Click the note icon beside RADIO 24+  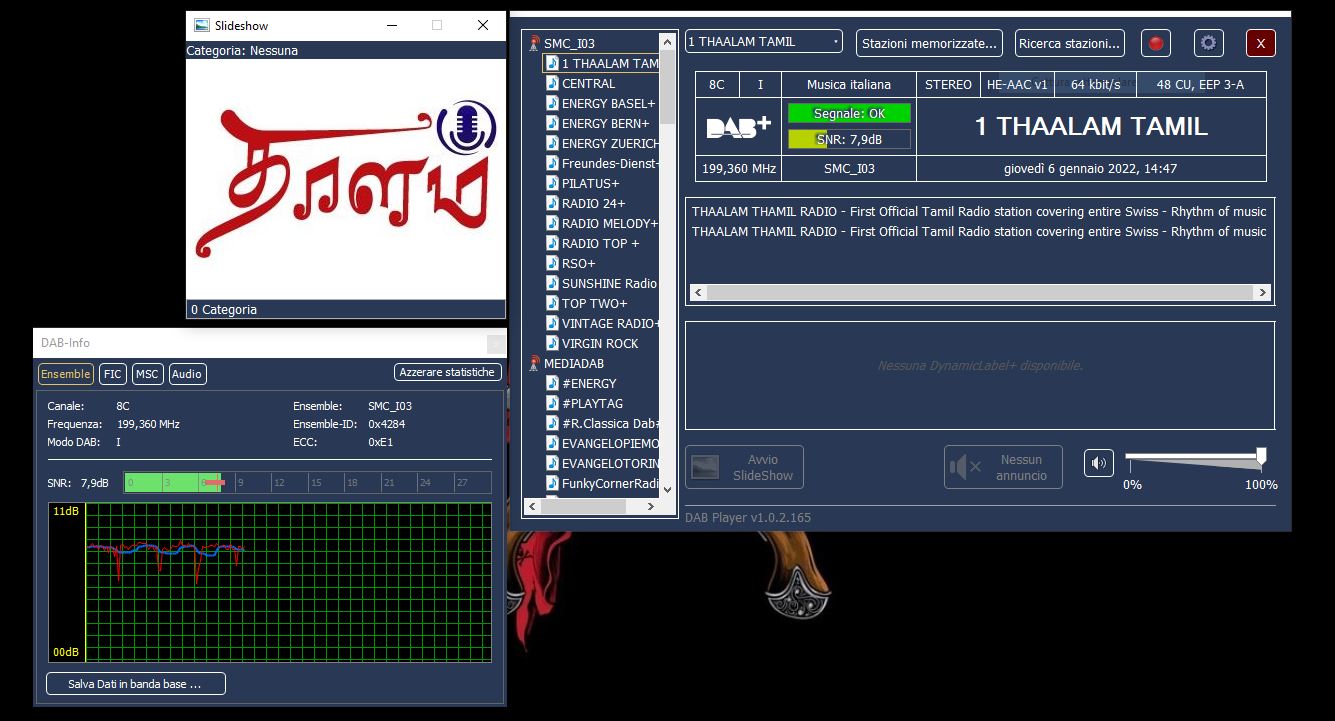(x=552, y=203)
